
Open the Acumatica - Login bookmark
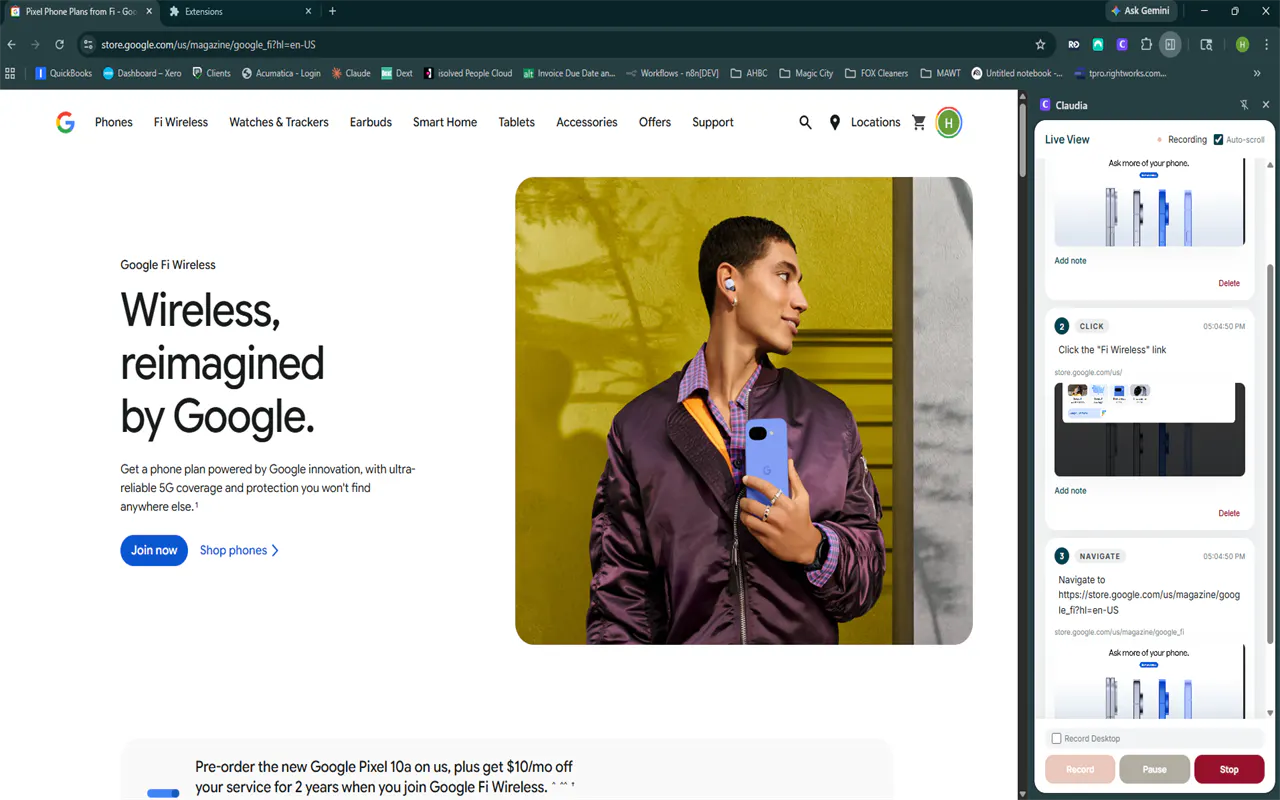pyautogui.click(x=281, y=73)
